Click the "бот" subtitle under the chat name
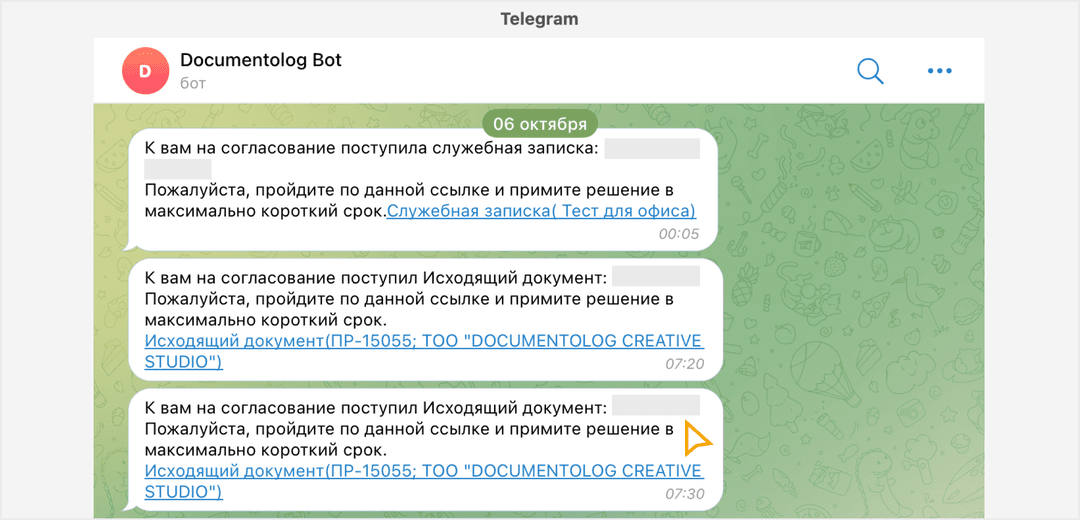1080x520 pixels. click(192, 83)
